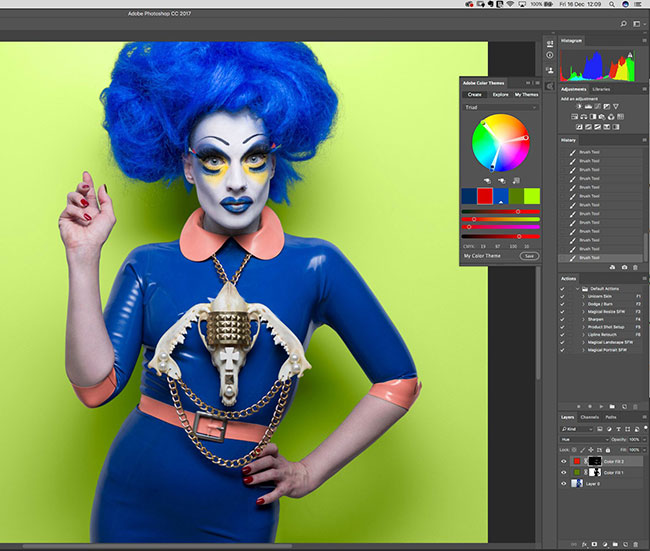
Task: Toggle Dodge / Burn action checkmark
Action: (x=563, y=304)
